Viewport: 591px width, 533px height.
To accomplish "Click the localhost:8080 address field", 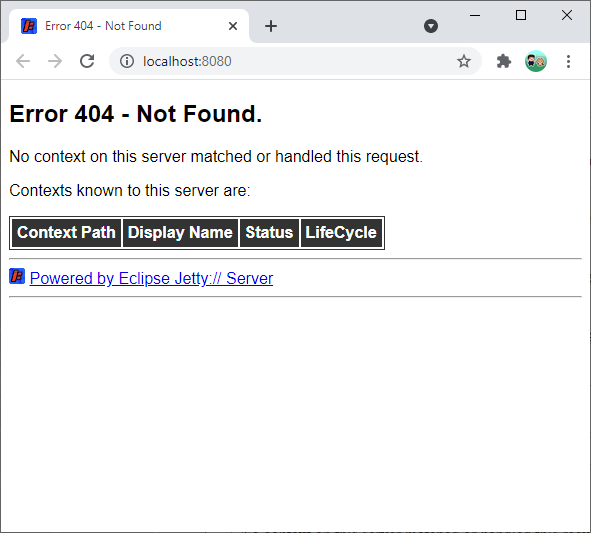I will 295,61.
